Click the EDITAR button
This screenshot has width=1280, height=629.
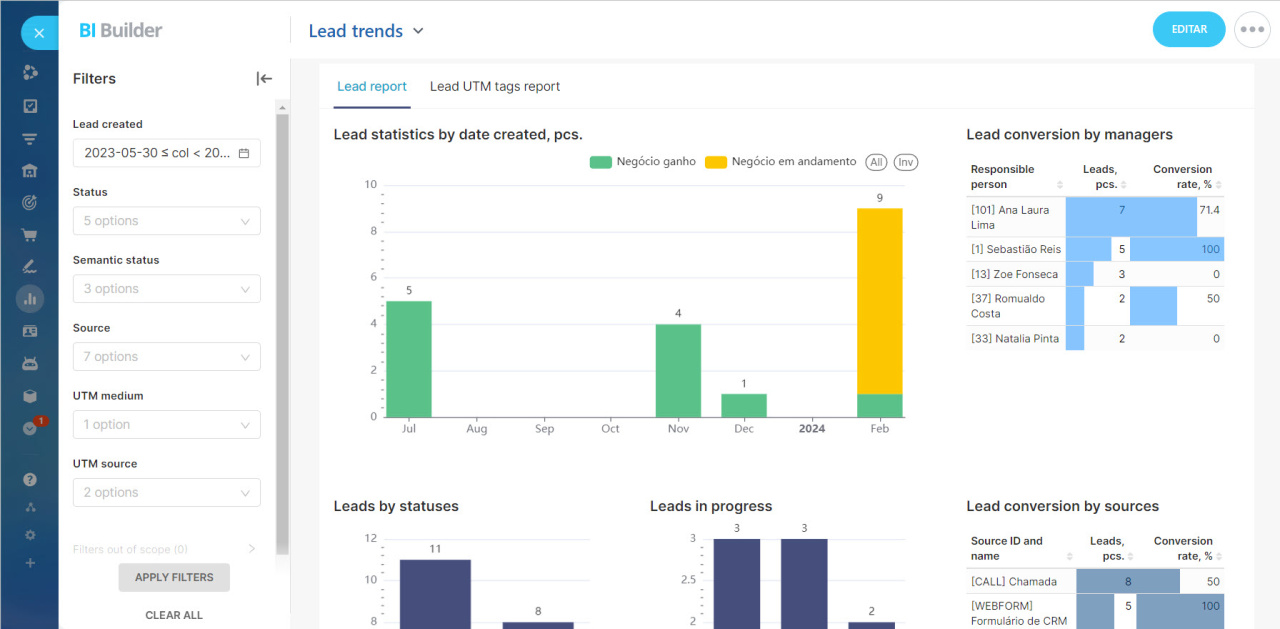pyautogui.click(x=1188, y=30)
